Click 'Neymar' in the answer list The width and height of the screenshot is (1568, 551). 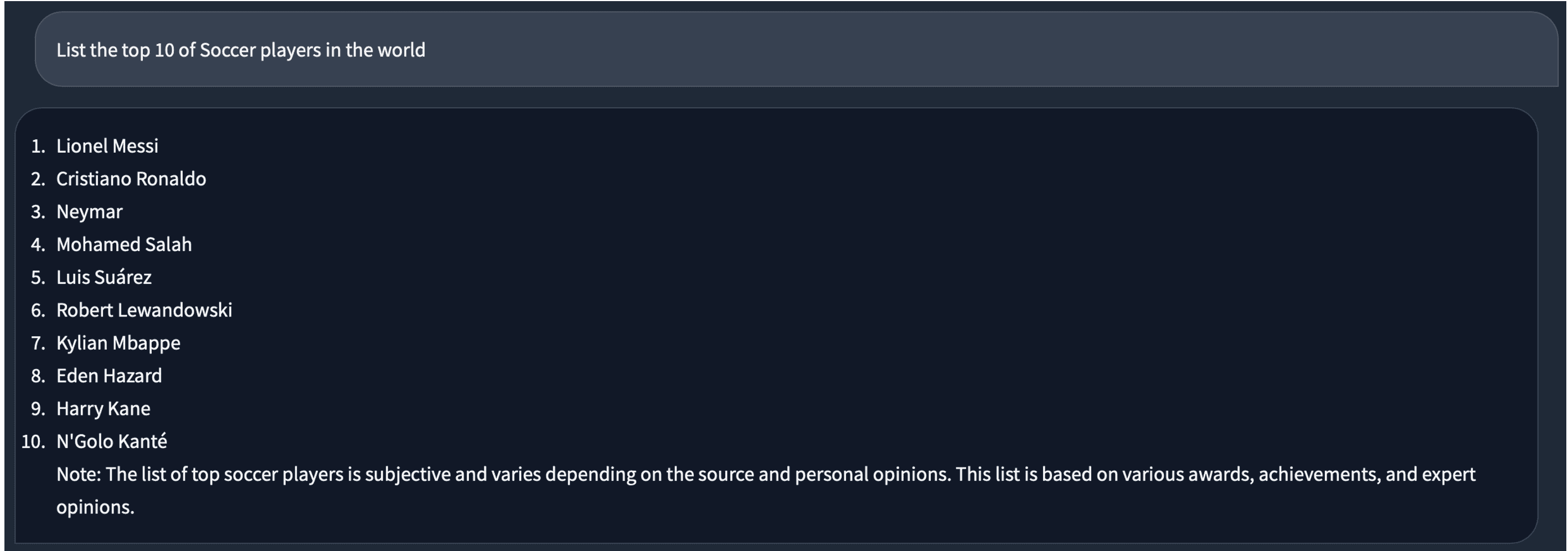[x=90, y=212]
